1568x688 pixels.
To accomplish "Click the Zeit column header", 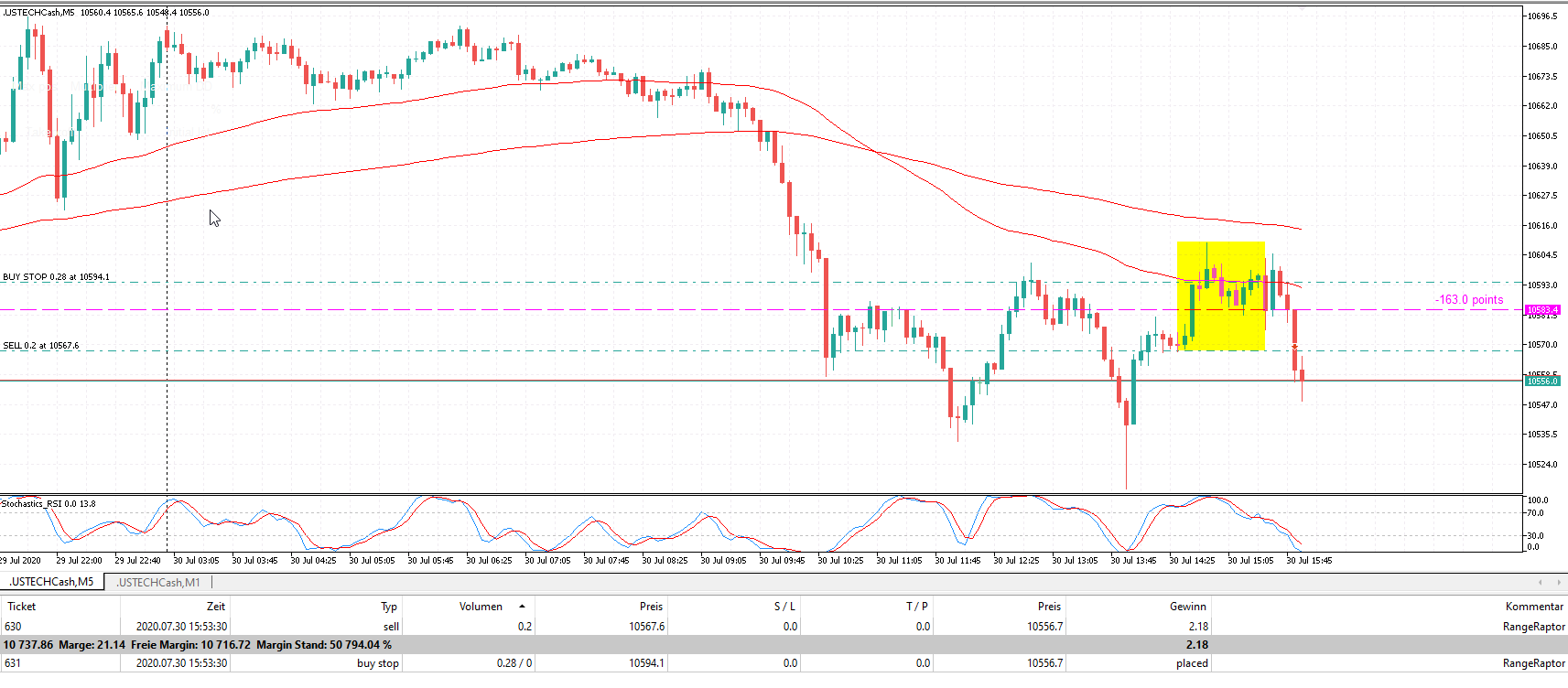I will (215, 607).
